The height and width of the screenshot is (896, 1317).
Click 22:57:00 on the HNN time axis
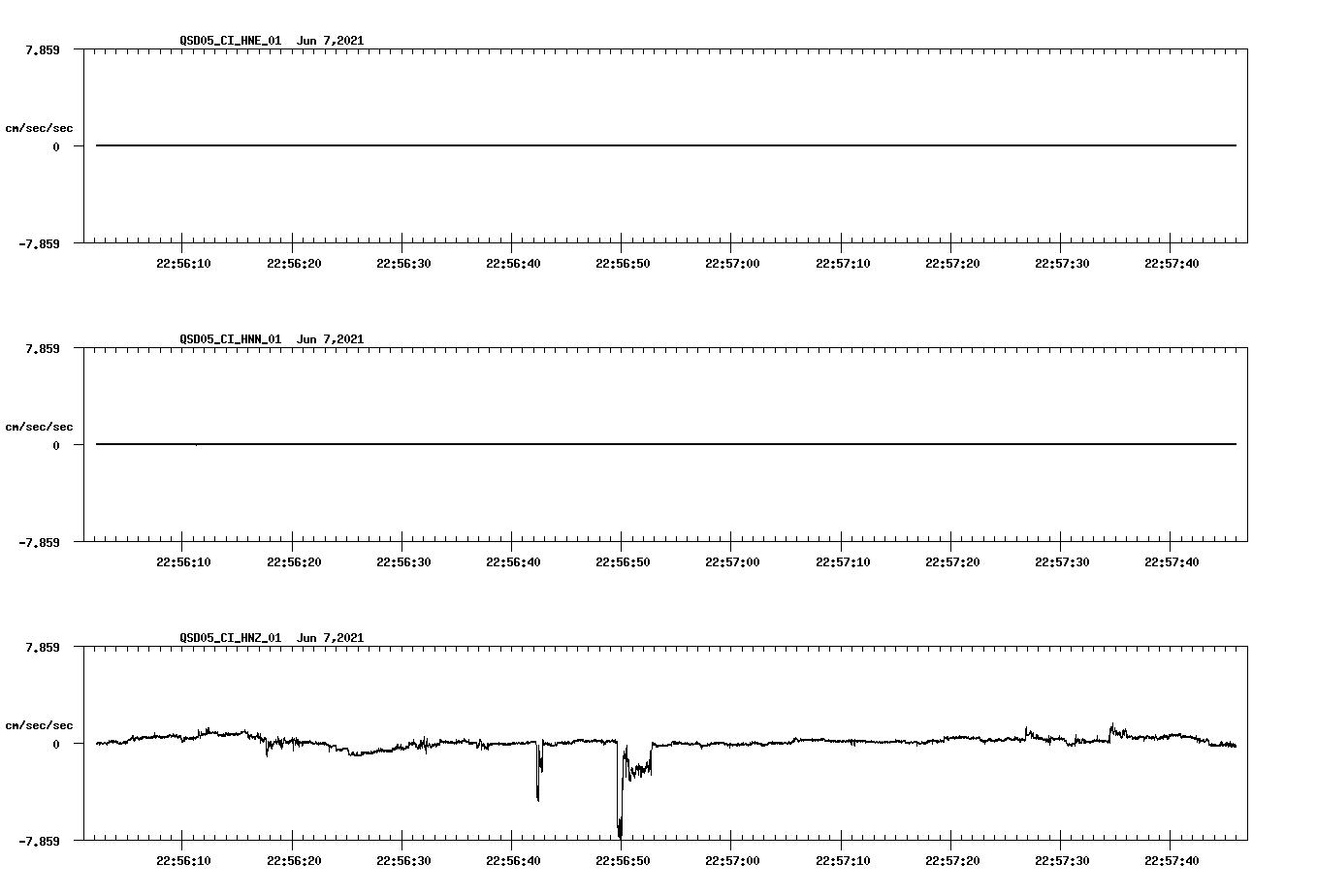tap(732, 562)
